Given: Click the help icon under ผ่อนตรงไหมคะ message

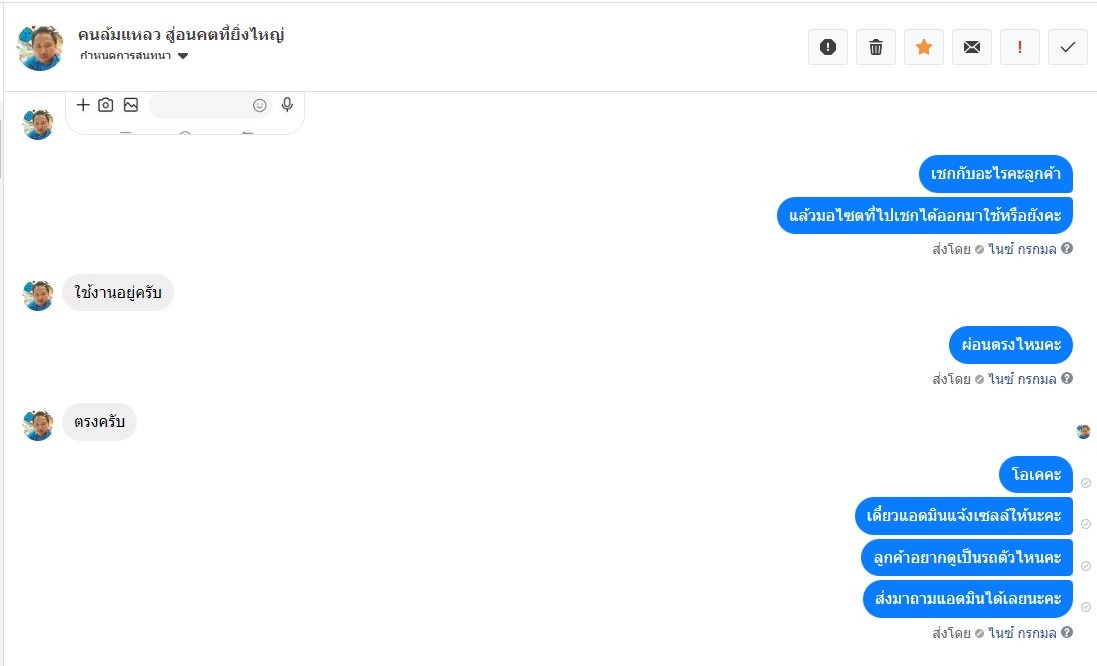Looking at the screenshot, I should pyautogui.click(x=1067, y=378).
